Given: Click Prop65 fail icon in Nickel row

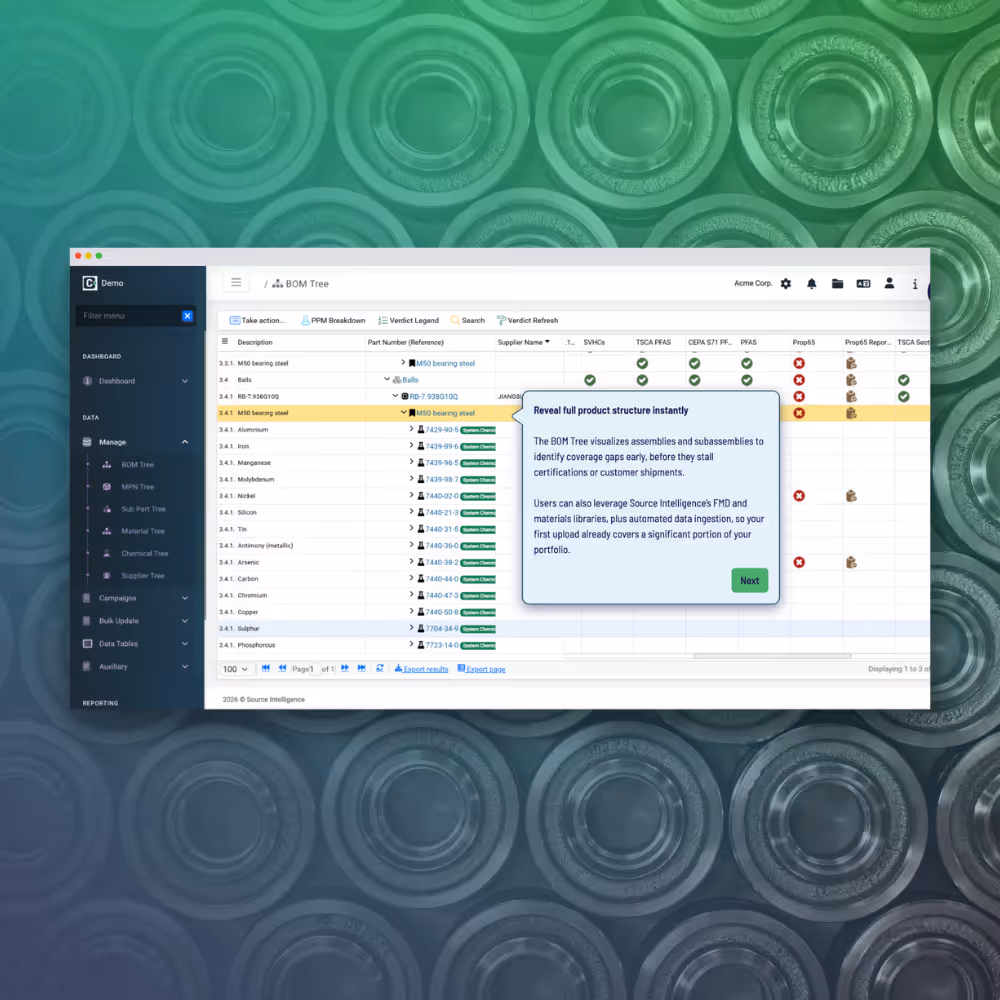Looking at the screenshot, I should pos(798,496).
